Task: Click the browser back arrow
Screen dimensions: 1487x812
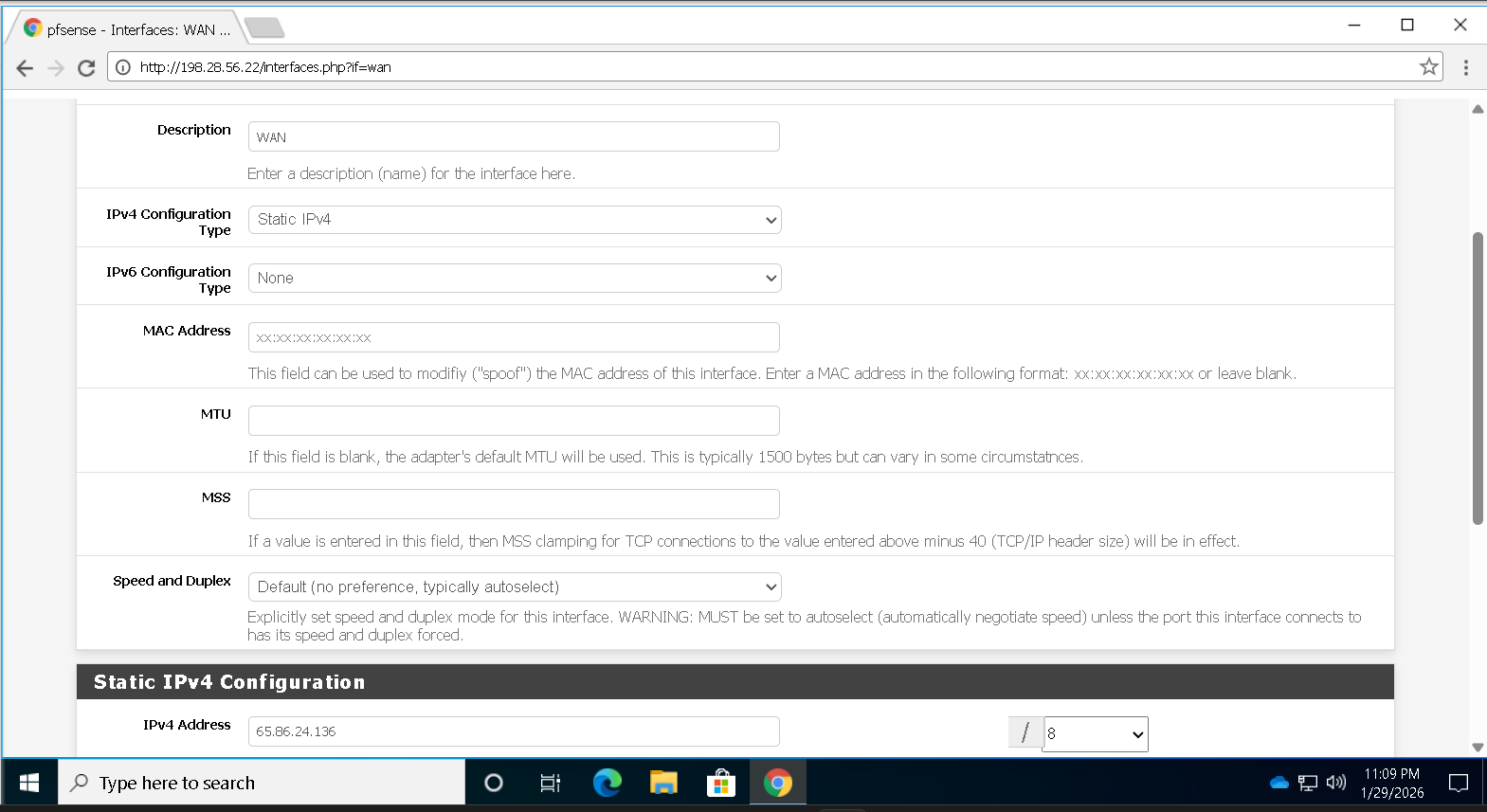Action: coord(25,67)
